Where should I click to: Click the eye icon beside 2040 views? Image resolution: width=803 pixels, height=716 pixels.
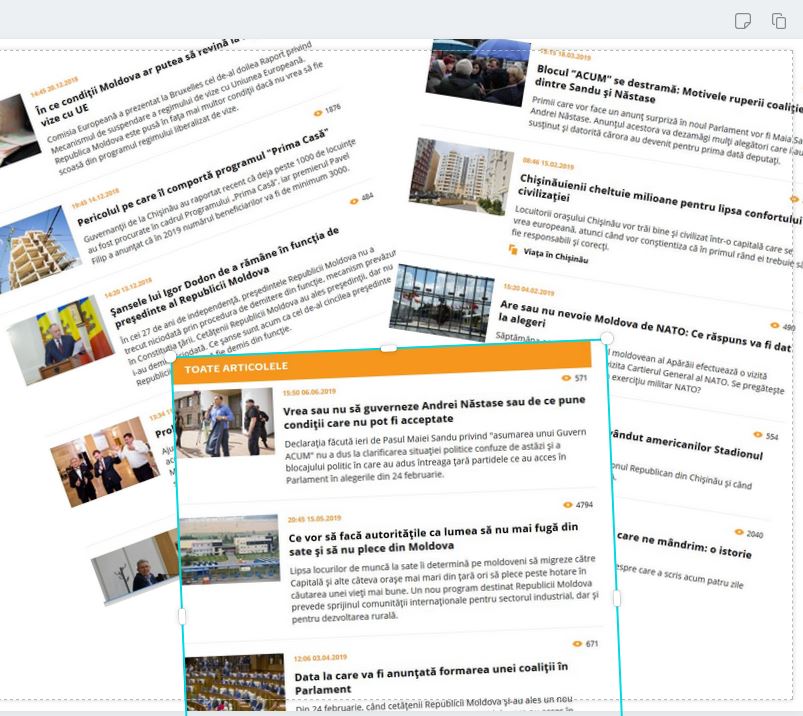(x=739, y=532)
